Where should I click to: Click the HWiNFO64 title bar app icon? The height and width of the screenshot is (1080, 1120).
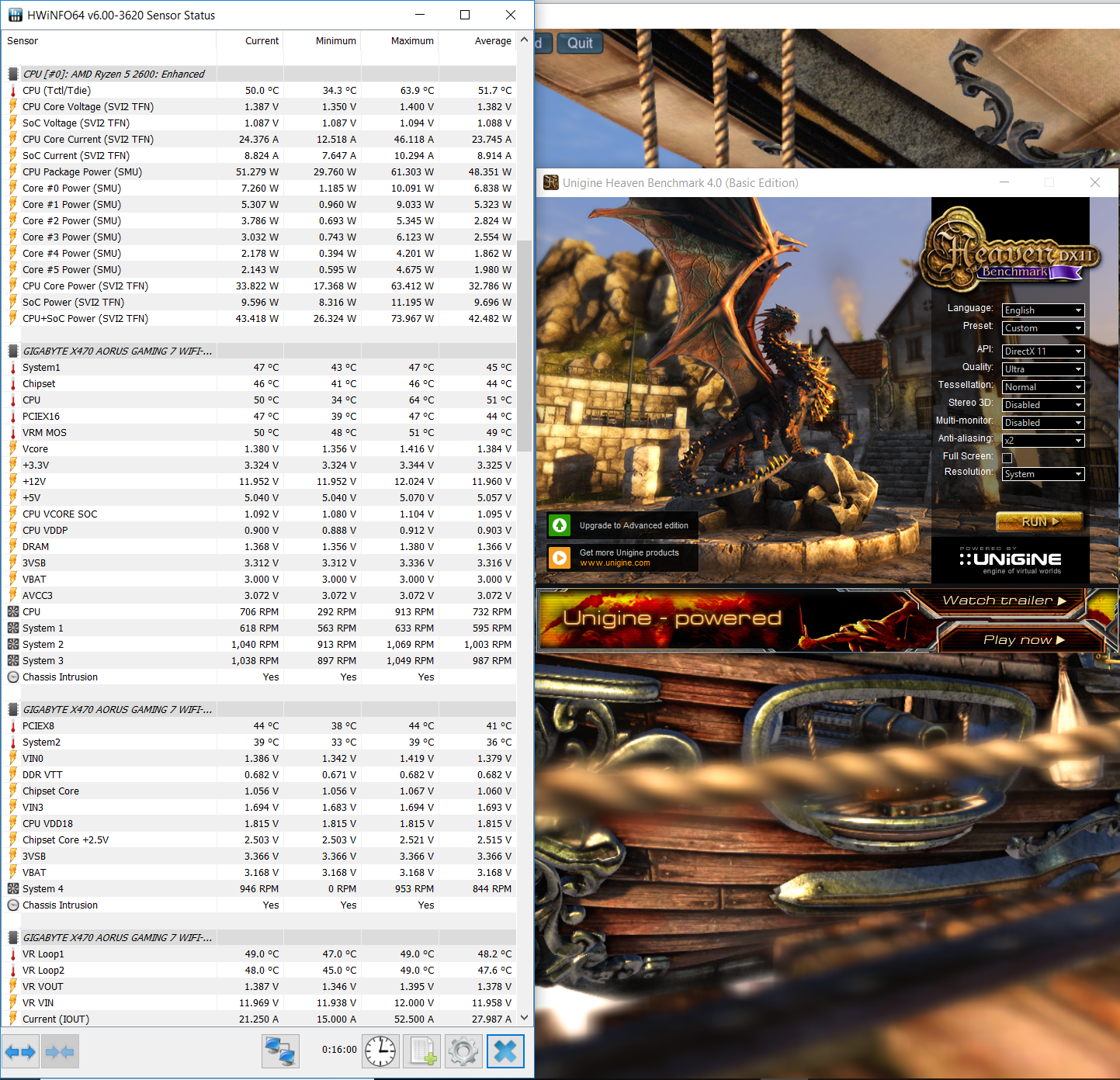point(16,16)
